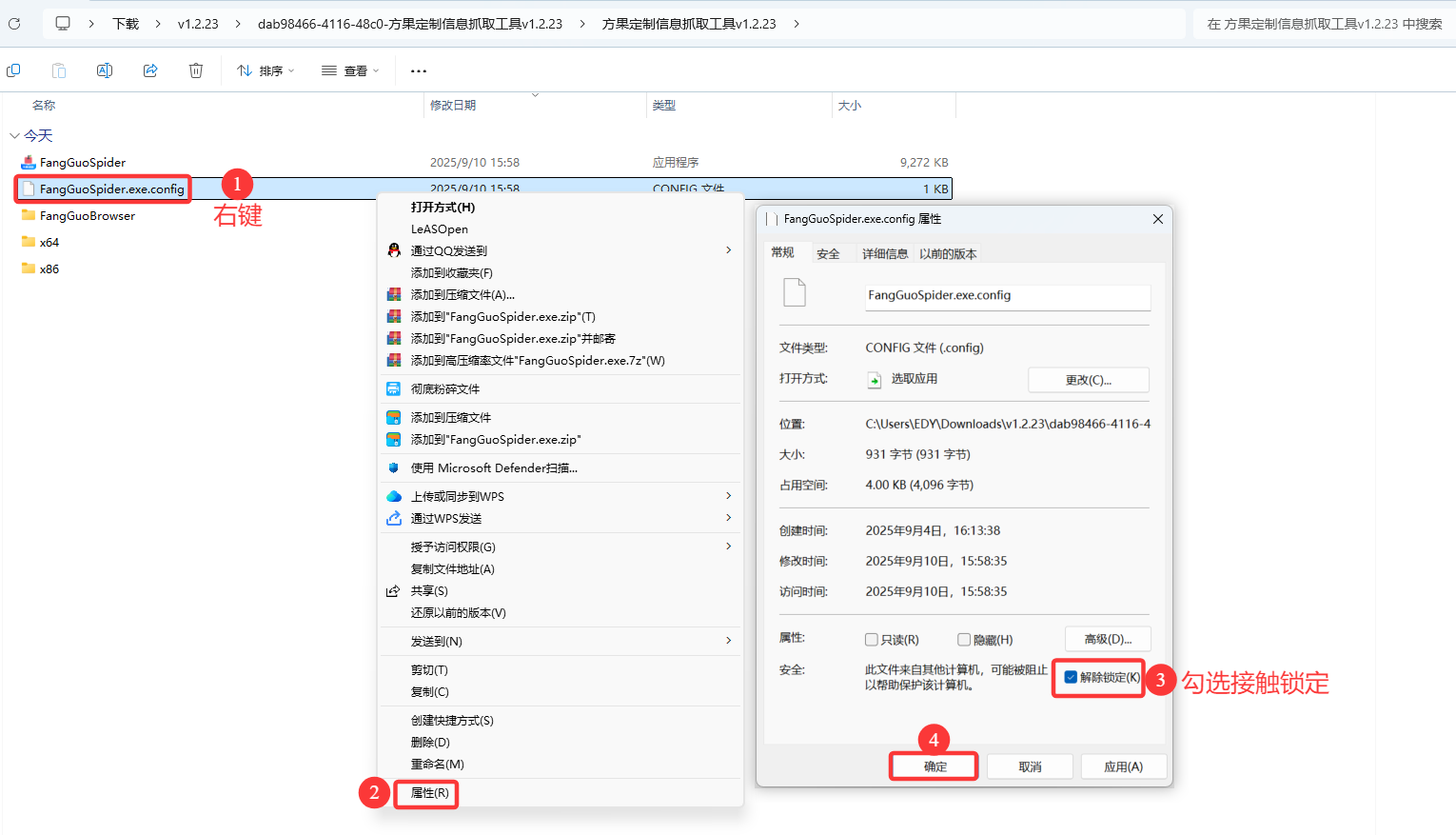This screenshot has height=835, width=1456.
Task: Choose 创建快捷方式(S) from the context menu
Action: (452, 721)
